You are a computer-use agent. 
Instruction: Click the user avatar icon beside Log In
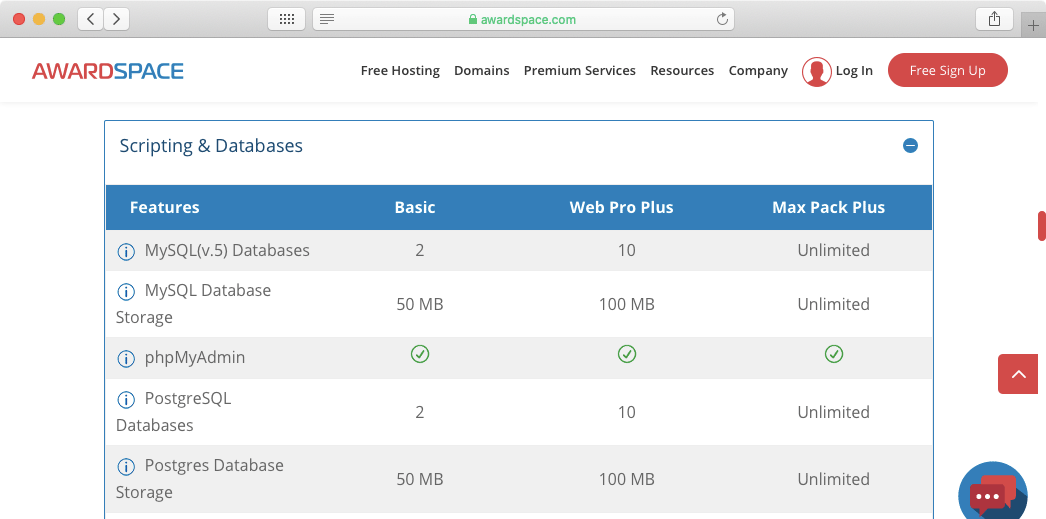816,71
